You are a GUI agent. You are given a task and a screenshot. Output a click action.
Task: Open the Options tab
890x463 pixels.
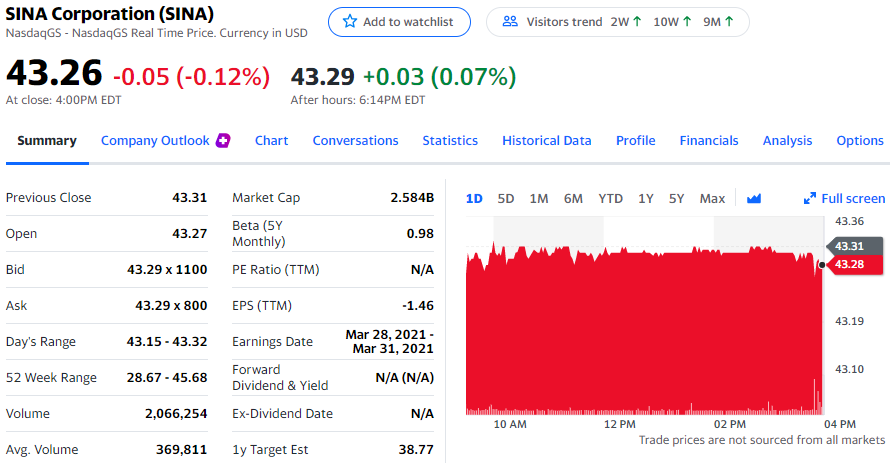click(860, 141)
